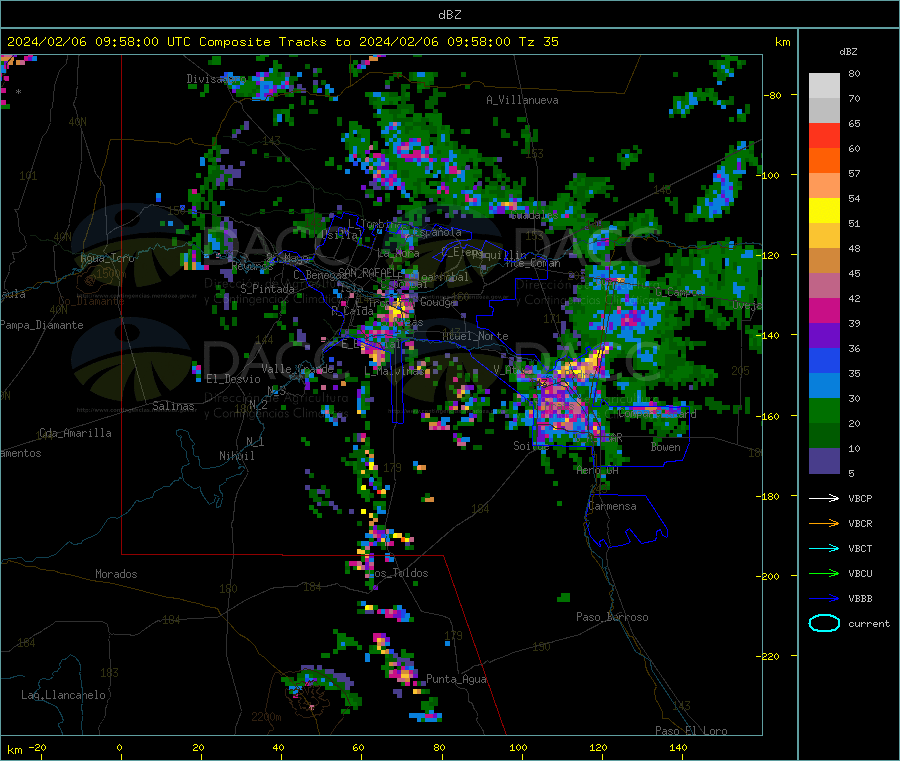Image resolution: width=900 pixels, height=761 pixels.
Task: Select the yellow 54 dBZ color swatch
Action: click(x=824, y=211)
